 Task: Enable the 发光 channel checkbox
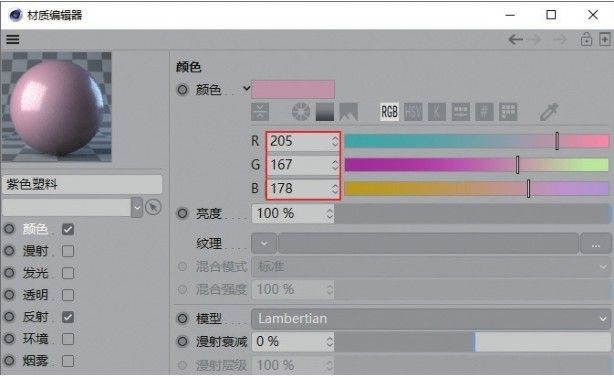[x=68, y=273]
